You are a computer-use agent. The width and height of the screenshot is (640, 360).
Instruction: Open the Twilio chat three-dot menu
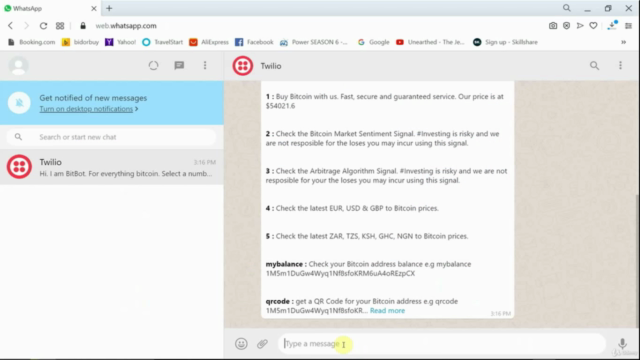coord(620,66)
